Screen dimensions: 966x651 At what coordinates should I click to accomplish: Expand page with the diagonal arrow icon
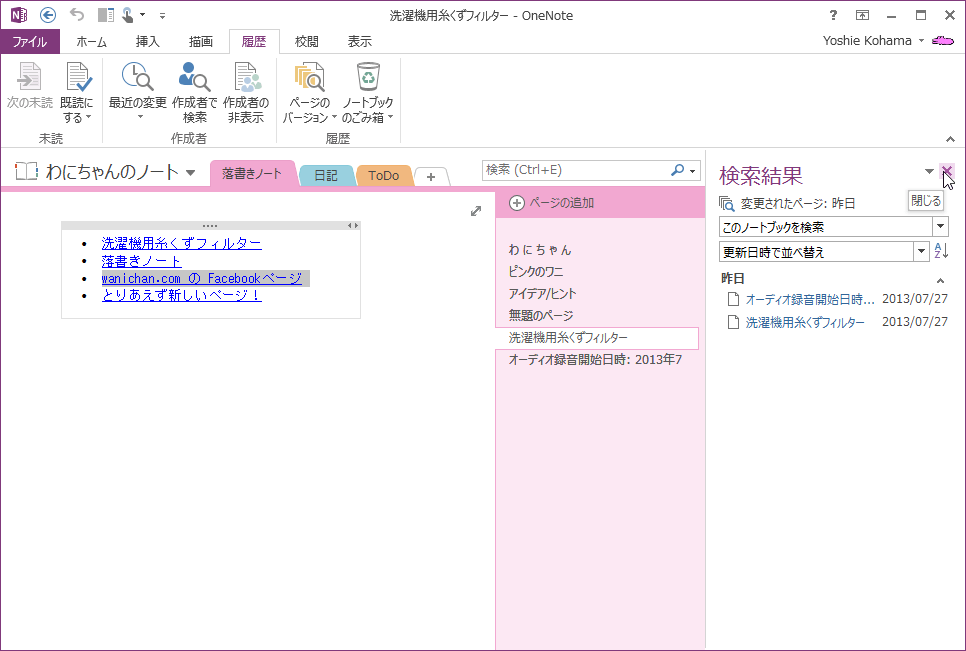pyautogui.click(x=476, y=211)
